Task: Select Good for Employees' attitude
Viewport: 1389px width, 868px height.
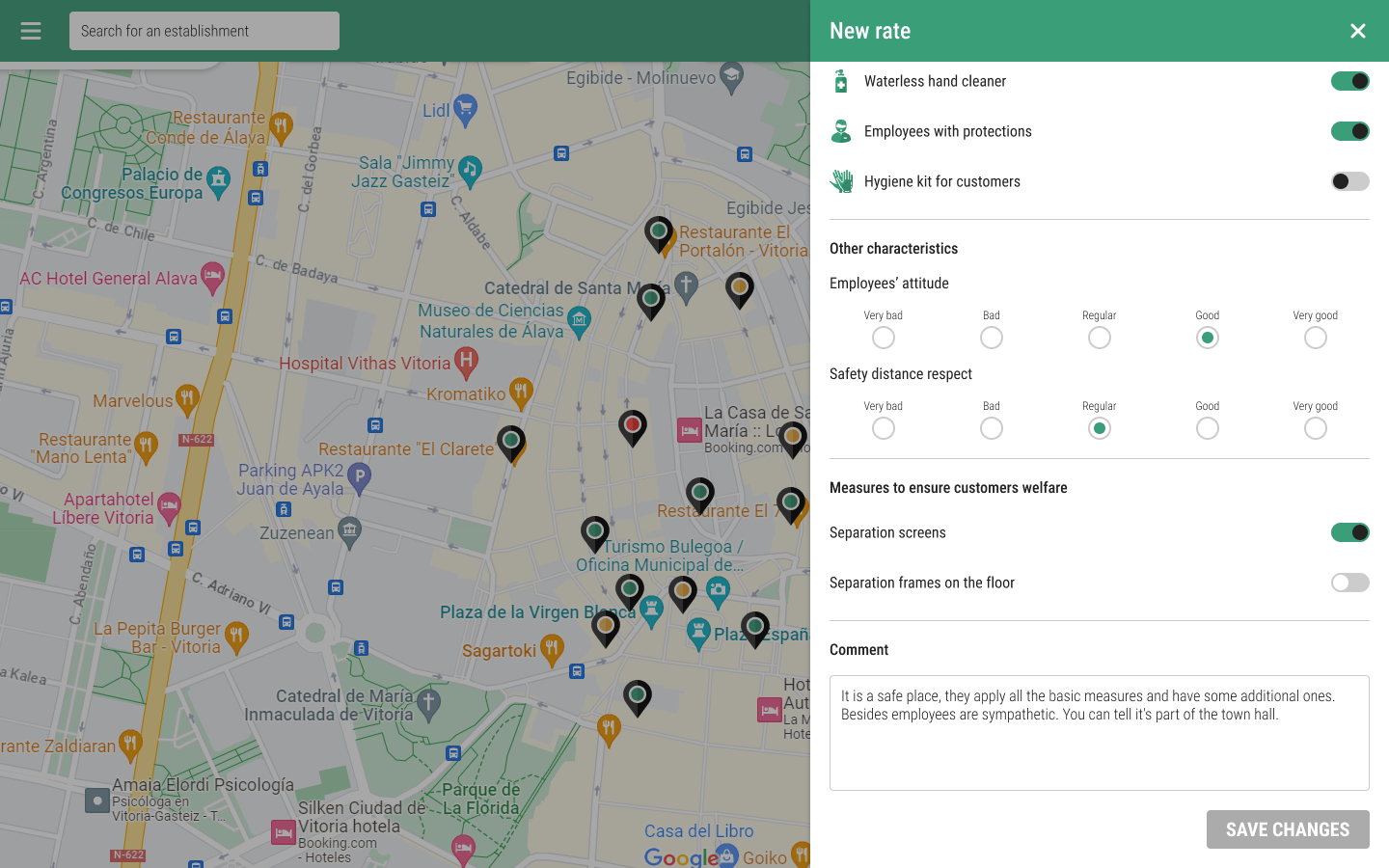Action: (1208, 338)
